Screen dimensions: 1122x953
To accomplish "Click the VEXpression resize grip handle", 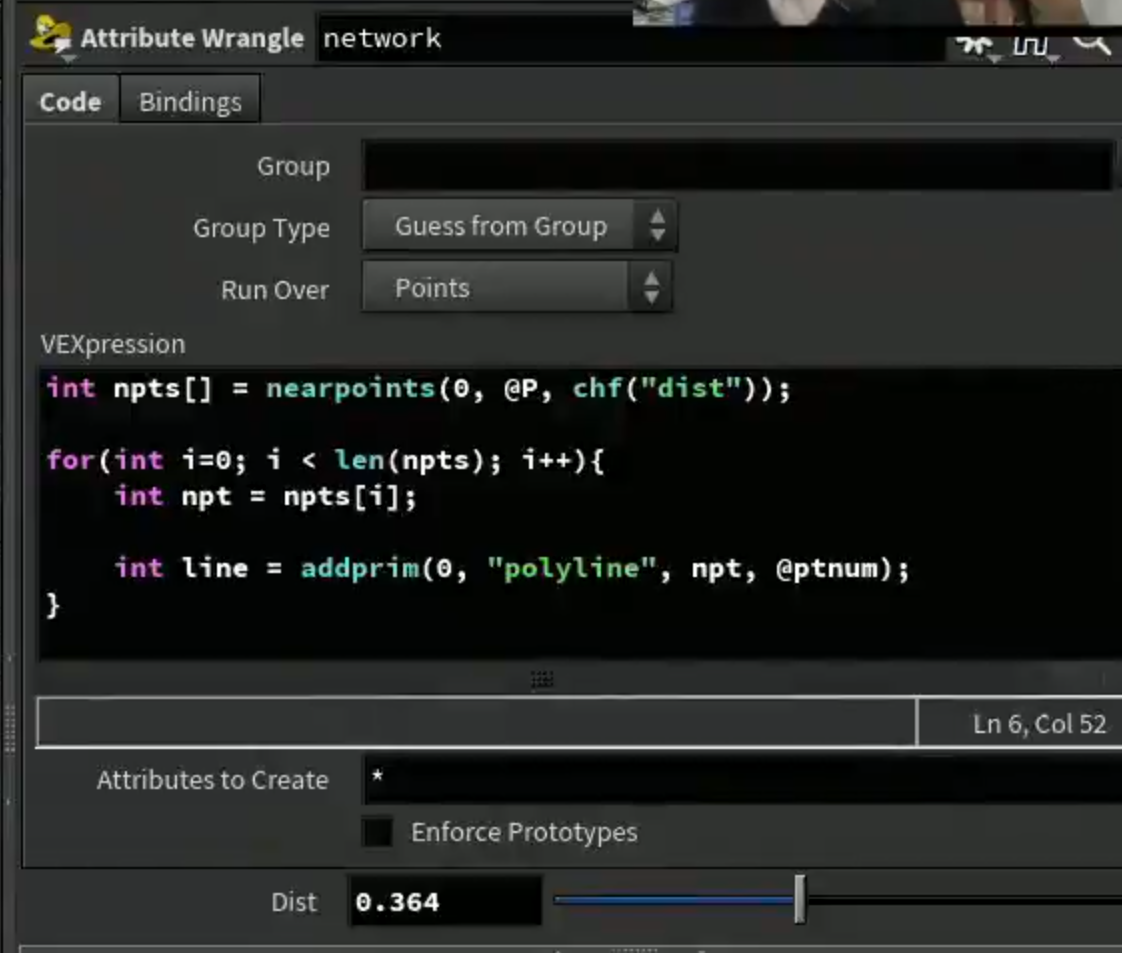I will [542, 679].
